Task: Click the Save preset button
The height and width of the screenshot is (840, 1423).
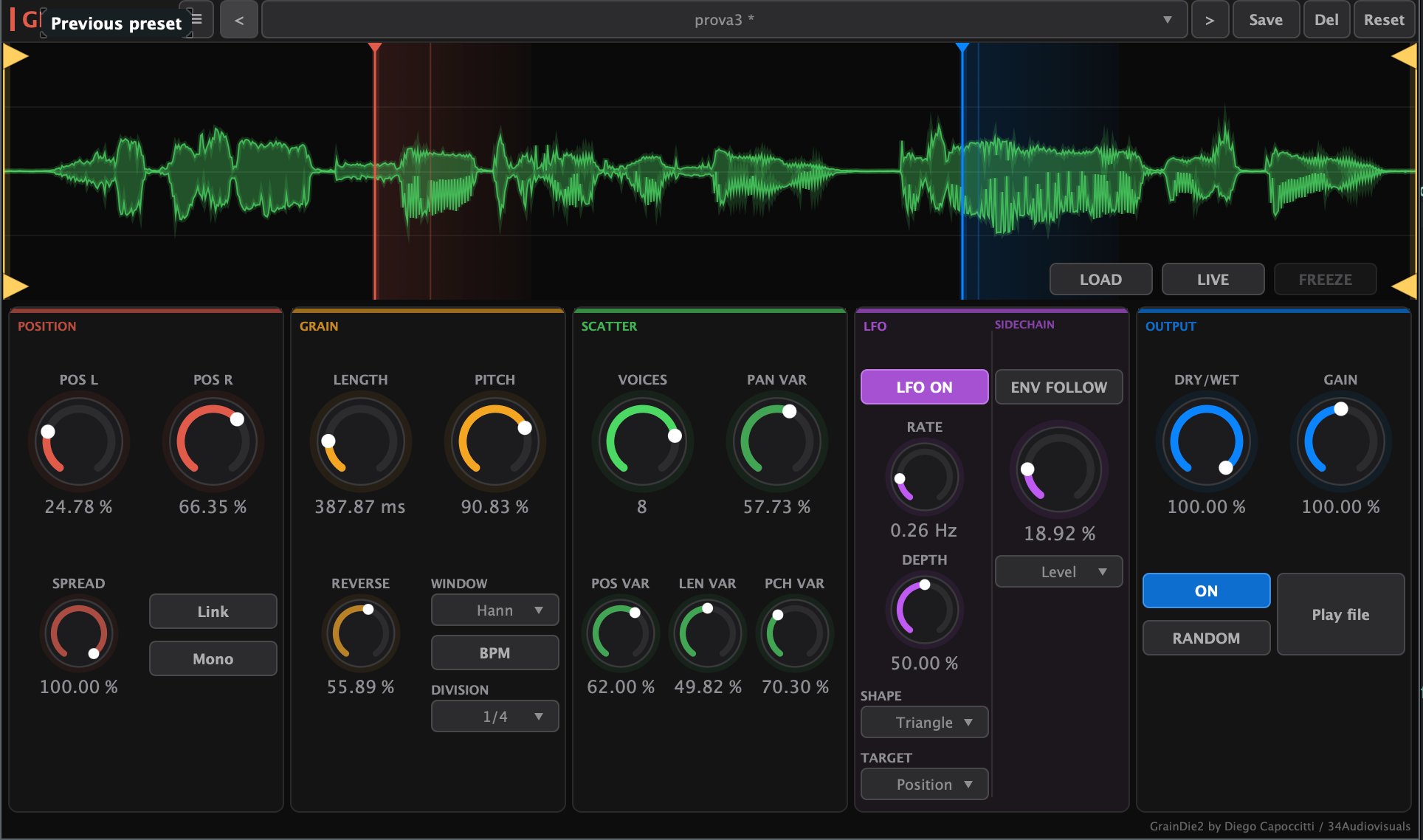Action: click(x=1265, y=20)
